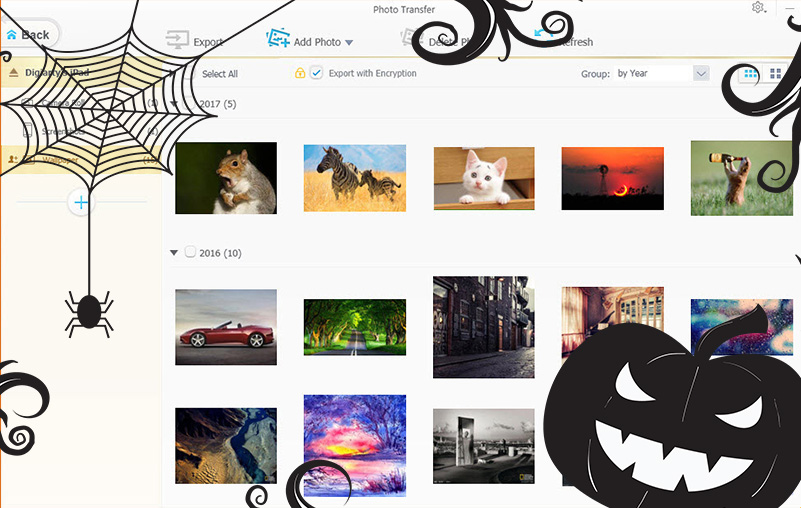Click the plus icon to add album
801x508 pixels.
[x=81, y=203]
